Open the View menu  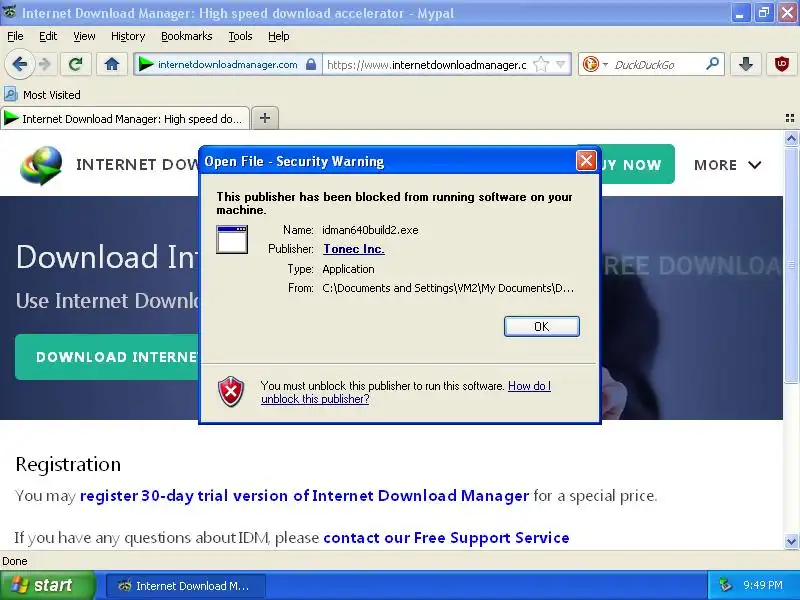tap(84, 36)
